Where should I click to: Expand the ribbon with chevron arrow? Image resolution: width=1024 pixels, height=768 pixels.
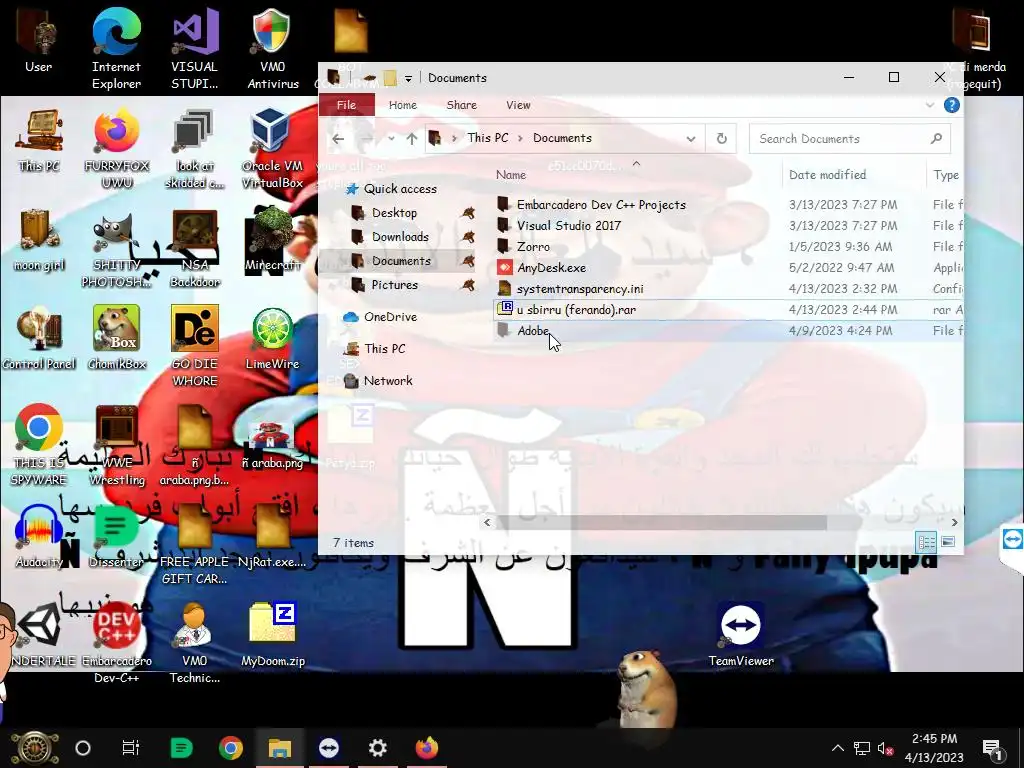[x=930, y=105]
